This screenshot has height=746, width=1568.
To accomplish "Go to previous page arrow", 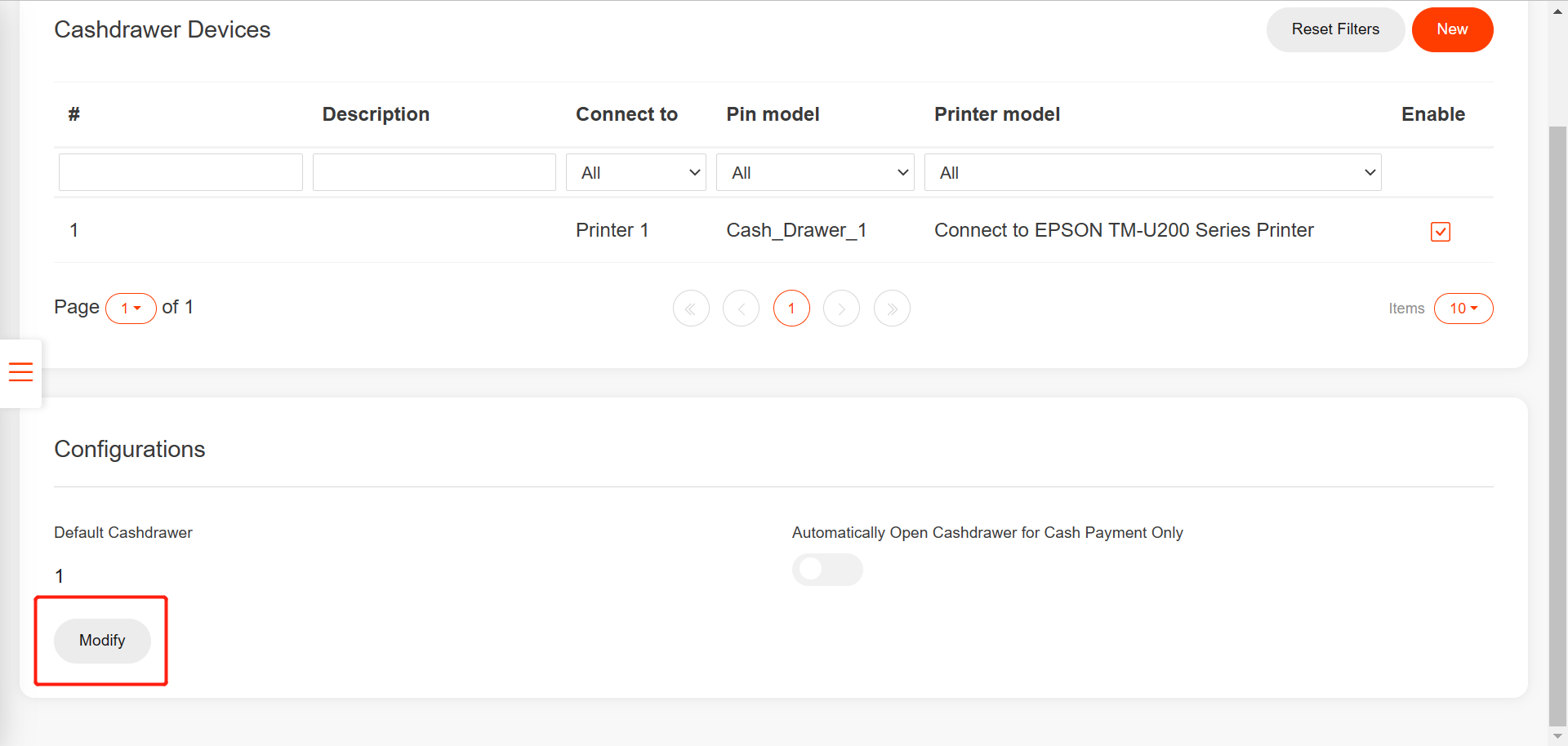I will [741, 309].
